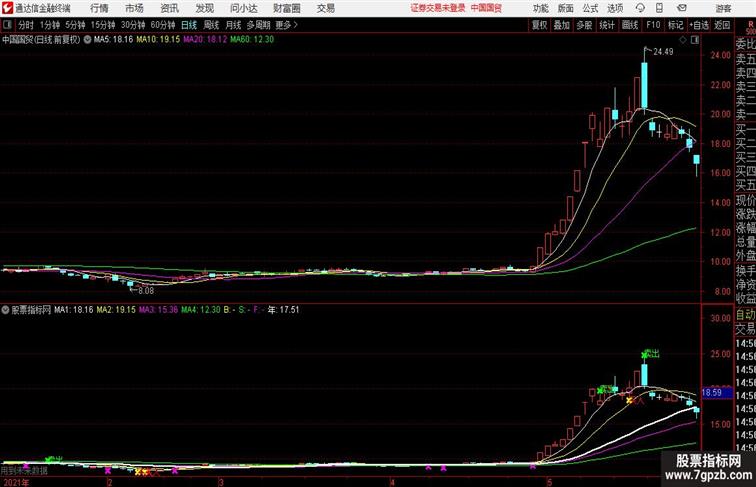Image resolution: width=756 pixels, height=487 pixels.
Task: Click the blue 18.59 price tag
Action: click(717, 392)
